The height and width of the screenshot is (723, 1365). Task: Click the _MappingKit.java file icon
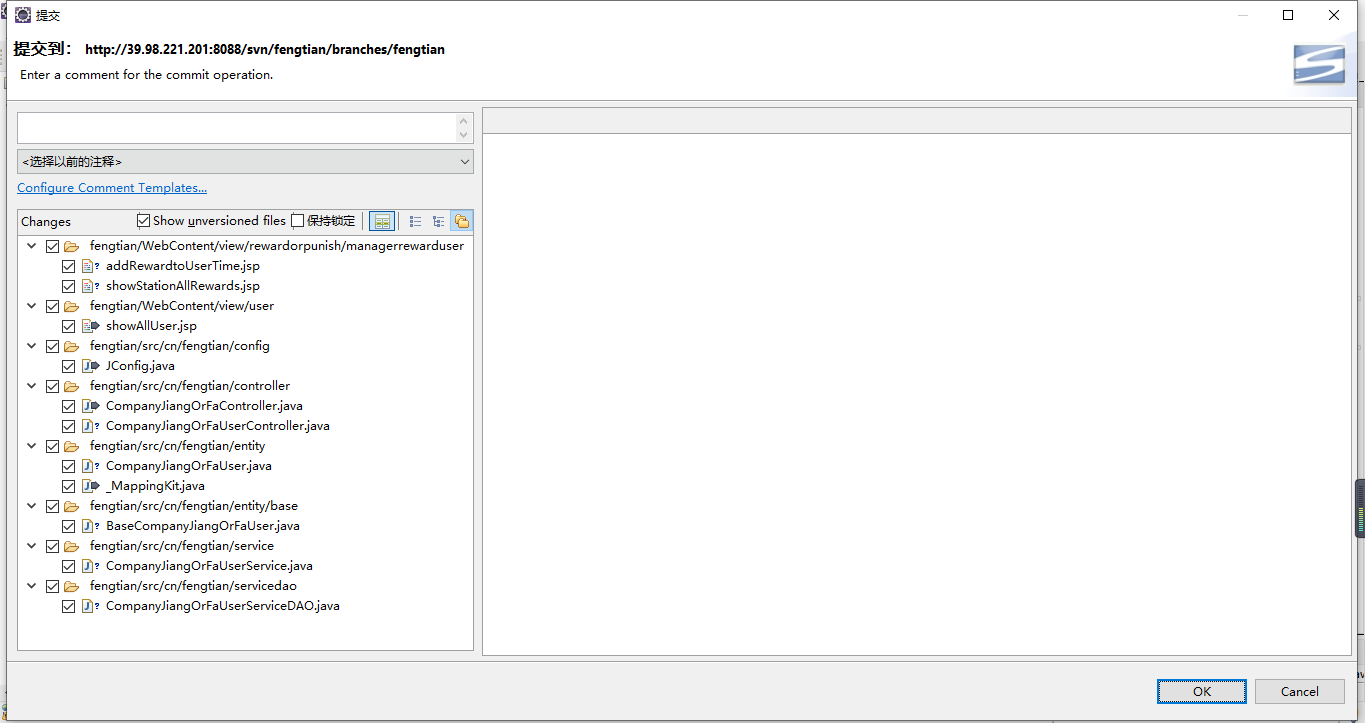click(90, 486)
